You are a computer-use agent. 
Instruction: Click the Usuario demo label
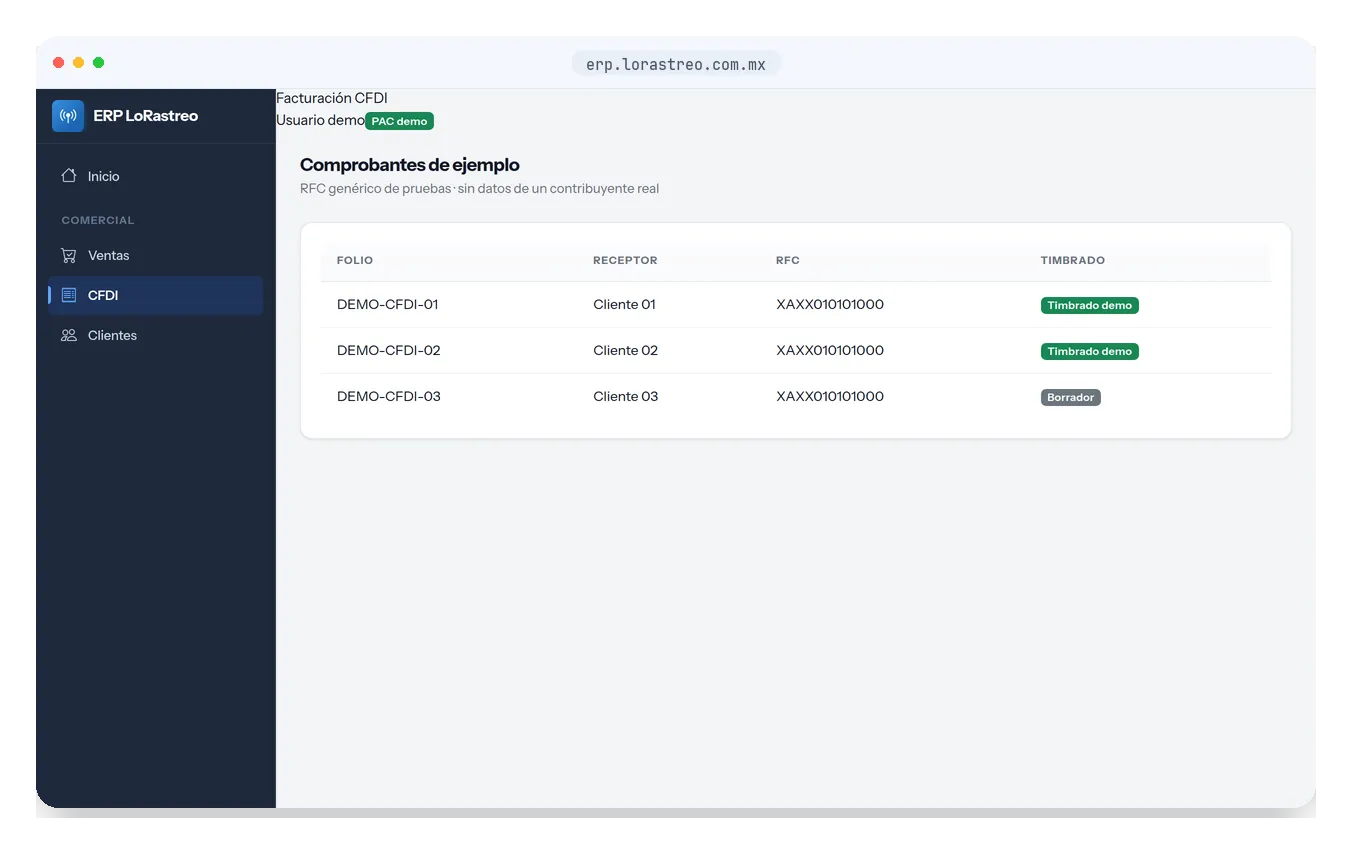pos(320,120)
